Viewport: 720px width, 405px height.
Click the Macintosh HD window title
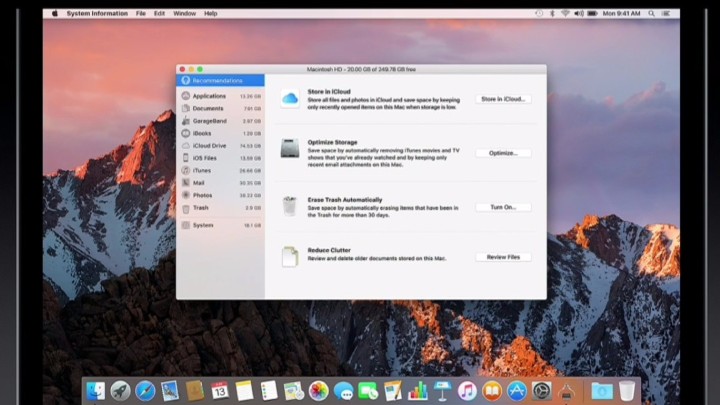point(361,69)
